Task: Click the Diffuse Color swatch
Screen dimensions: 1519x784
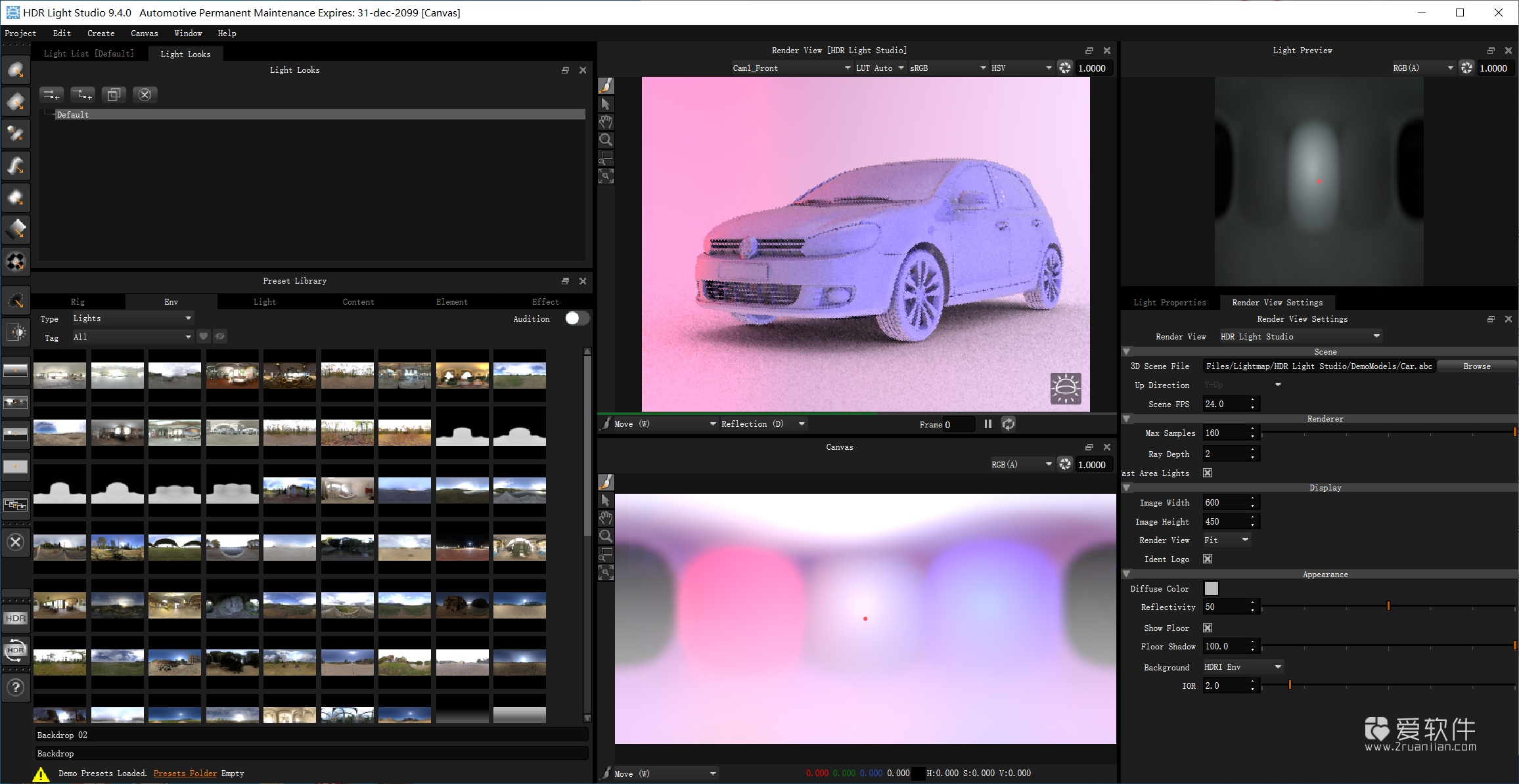Action: (x=1211, y=588)
